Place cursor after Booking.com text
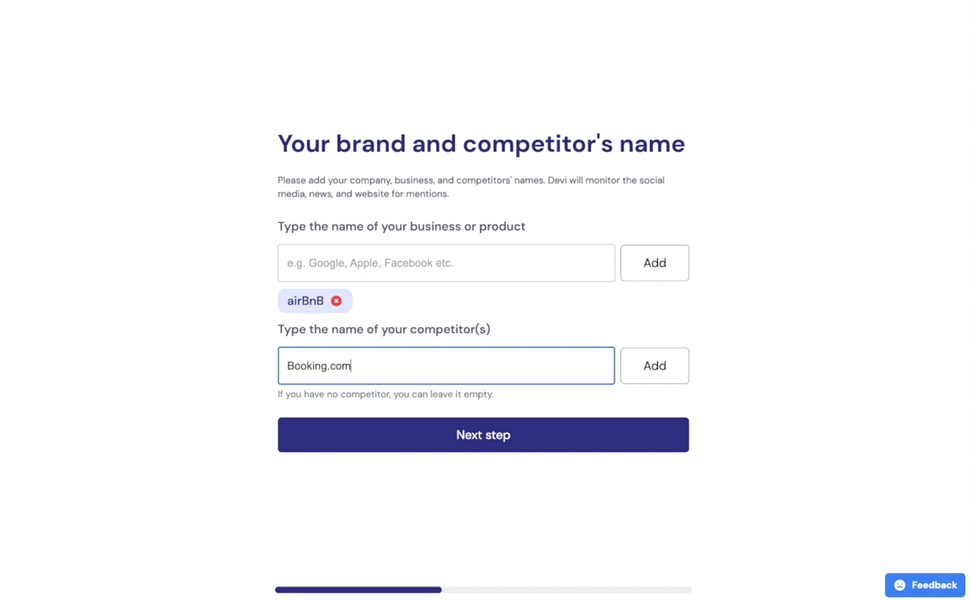The width and height of the screenshot is (970, 600). point(352,366)
